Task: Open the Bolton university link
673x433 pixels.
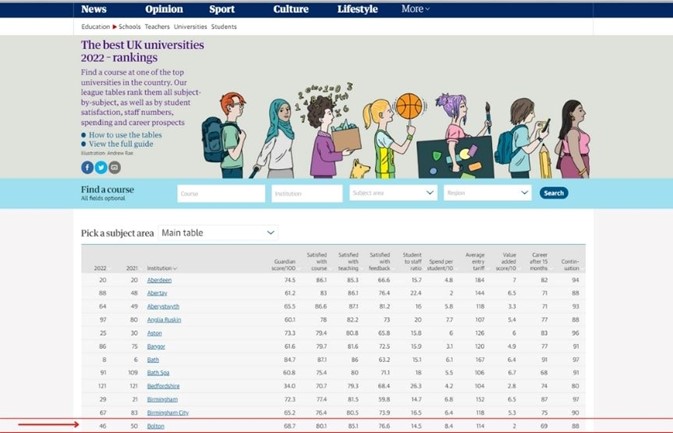Action: 155,426
